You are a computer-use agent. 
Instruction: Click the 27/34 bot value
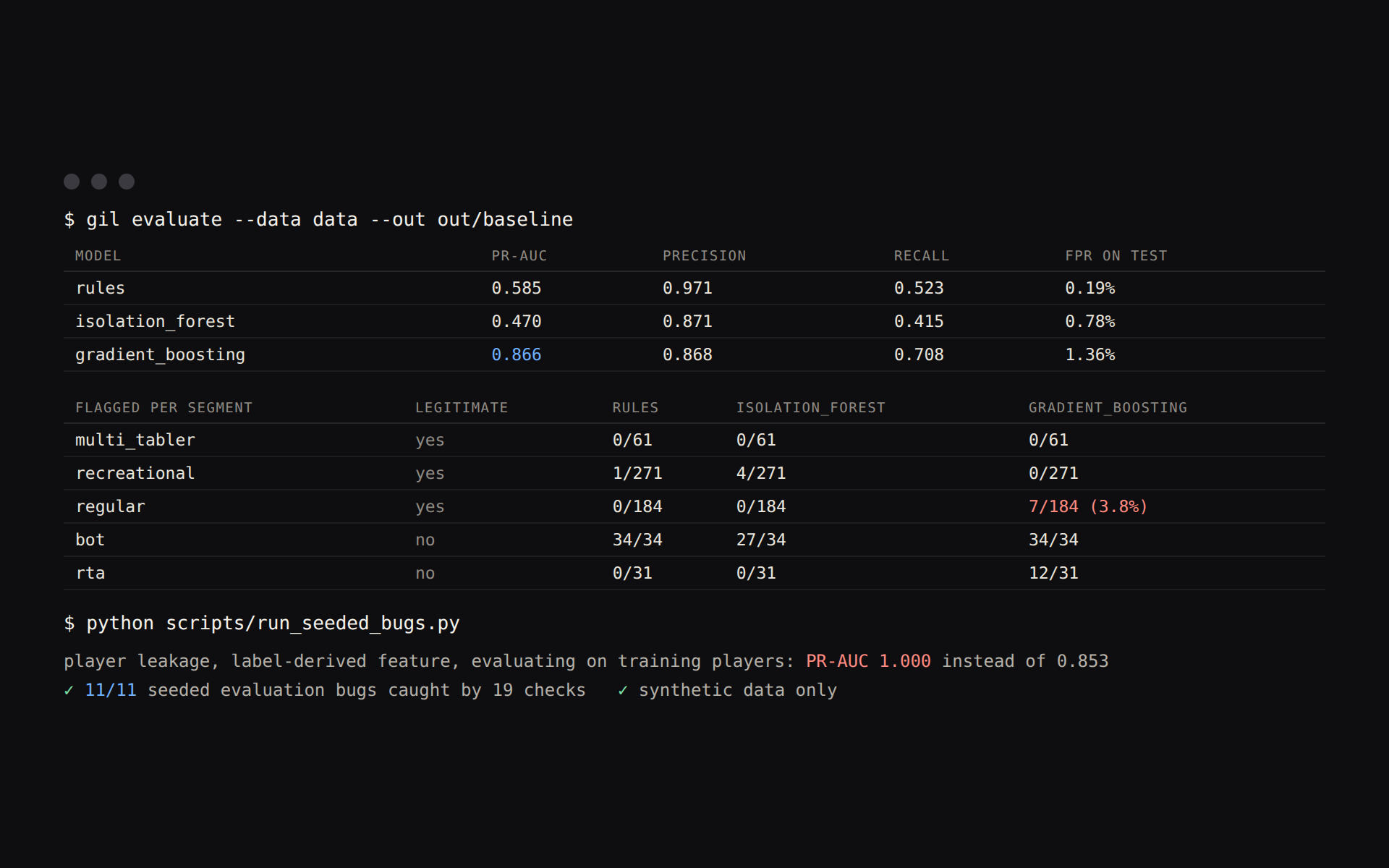(761, 540)
